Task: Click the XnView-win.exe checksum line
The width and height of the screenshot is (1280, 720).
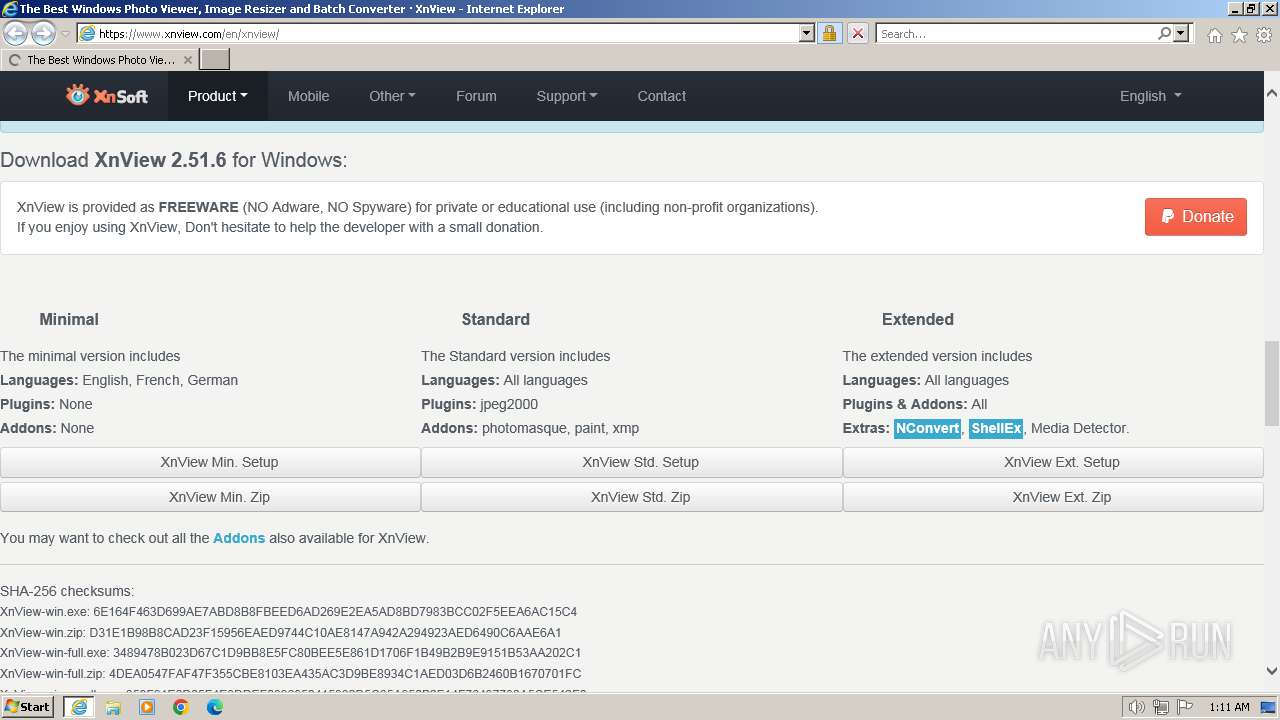Action: [289, 612]
